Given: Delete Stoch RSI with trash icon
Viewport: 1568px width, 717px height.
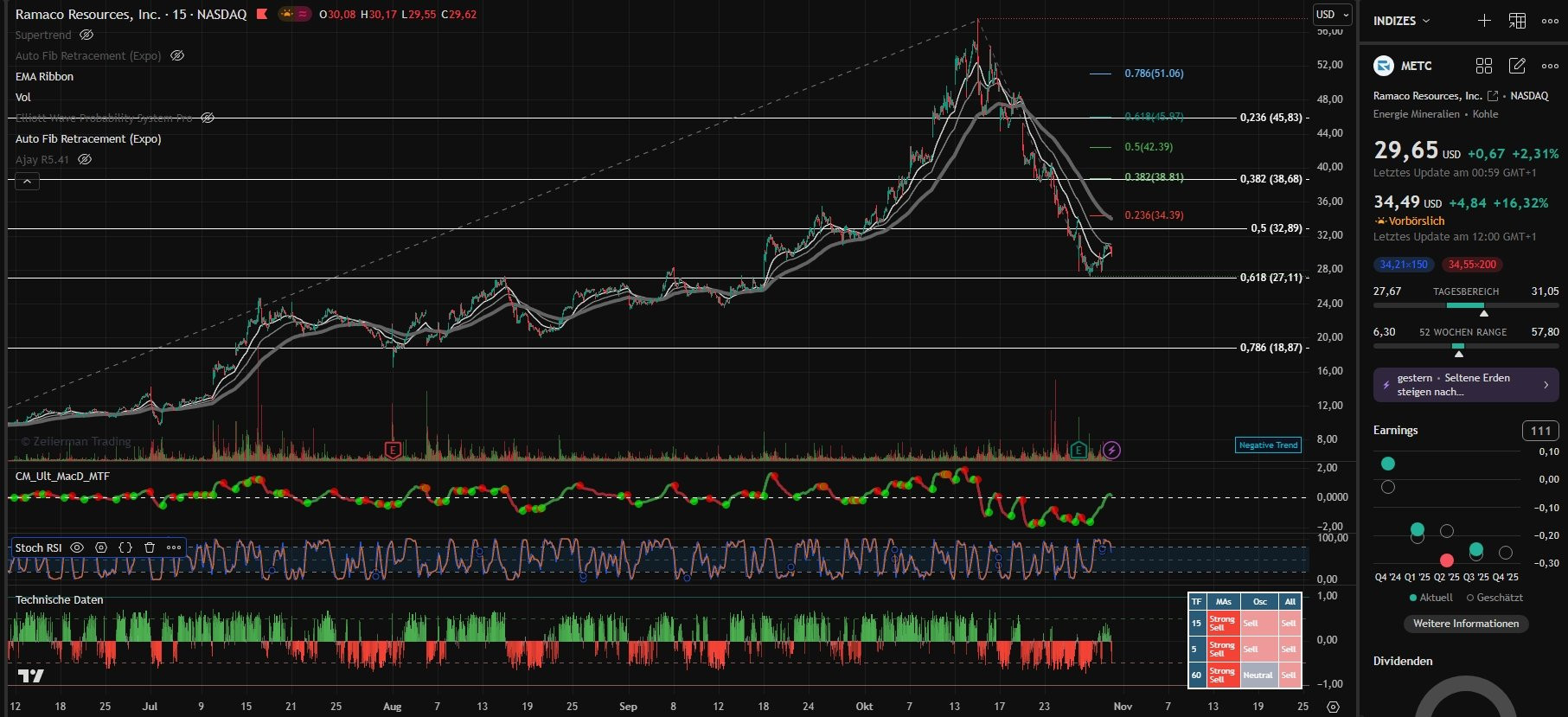Looking at the screenshot, I should (x=150, y=547).
